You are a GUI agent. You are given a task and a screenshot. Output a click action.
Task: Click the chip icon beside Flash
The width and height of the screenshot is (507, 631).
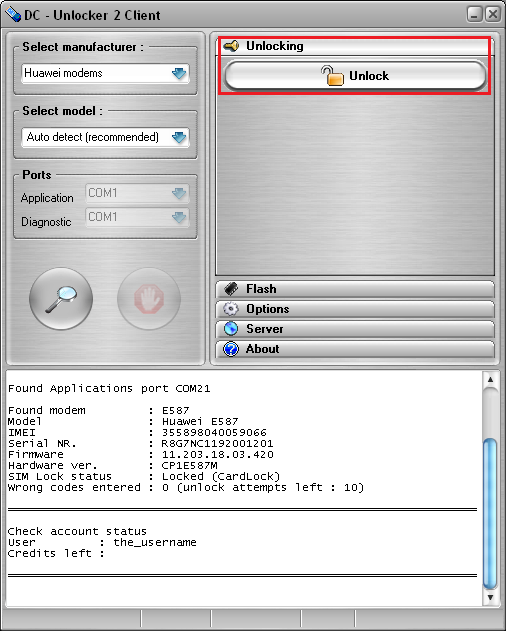(x=231, y=289)
